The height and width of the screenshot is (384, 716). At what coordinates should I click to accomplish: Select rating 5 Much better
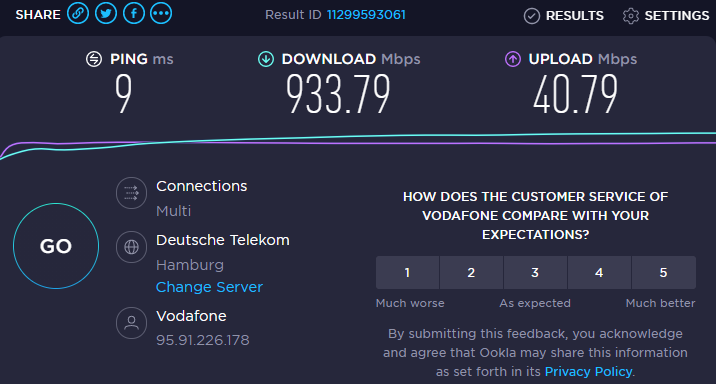coord(663,273)
